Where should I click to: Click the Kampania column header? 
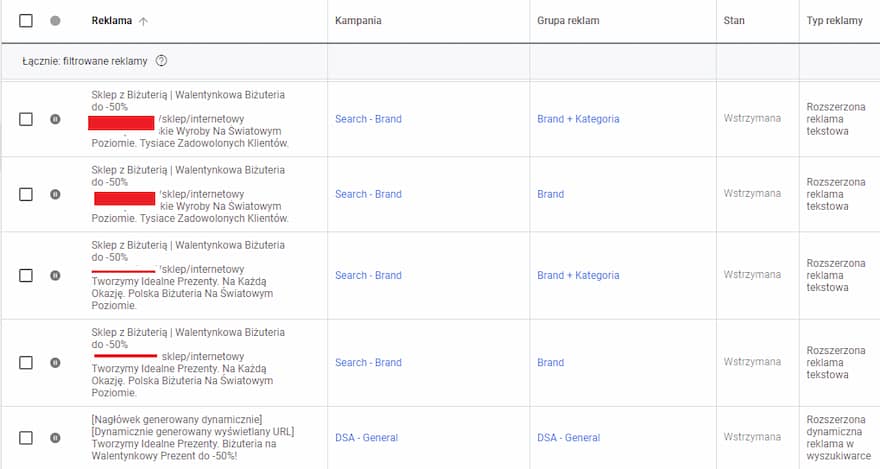point(358,21)
